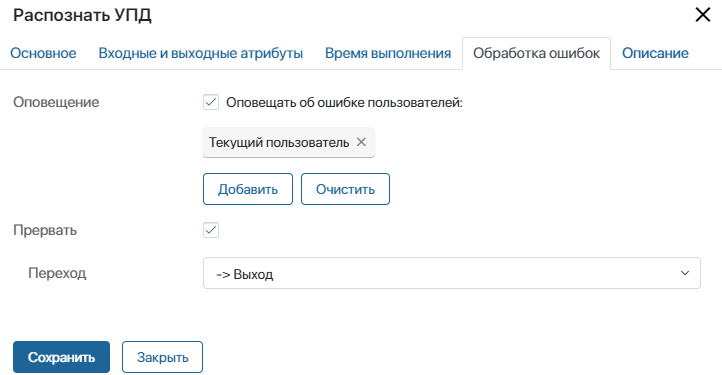Image resolution: width=722 pixels, height=375 pixels.
Task: Uncheck the Прервать checkbox
Action: pyautogui.click(x=211, y=230)
